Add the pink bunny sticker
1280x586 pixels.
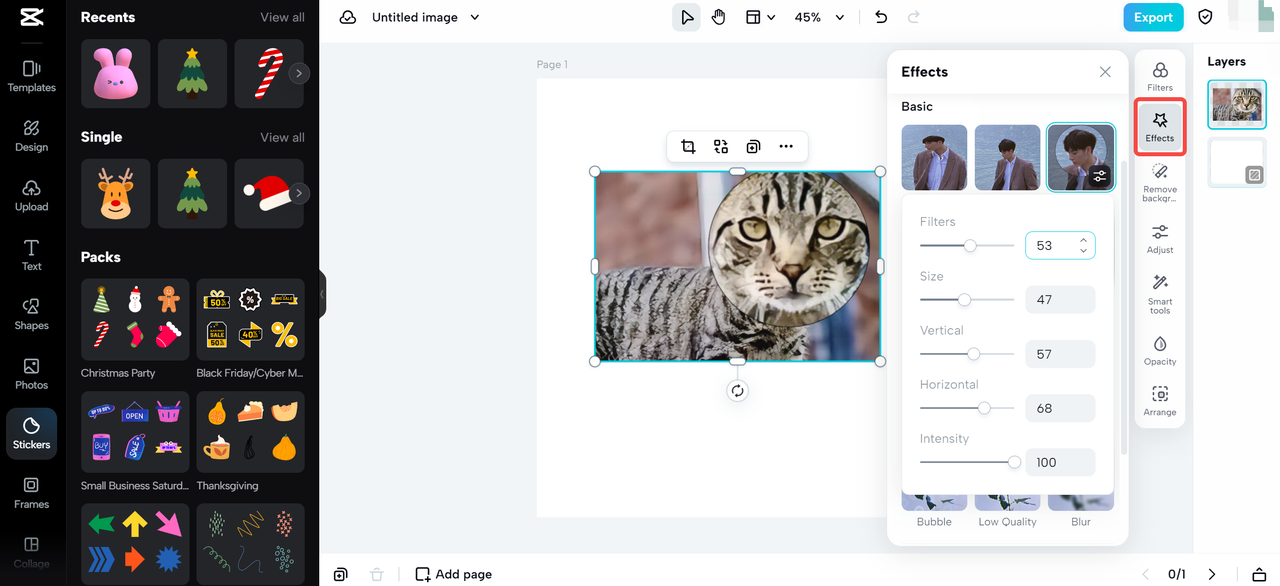pyautogui.click(x=115, y=73)
